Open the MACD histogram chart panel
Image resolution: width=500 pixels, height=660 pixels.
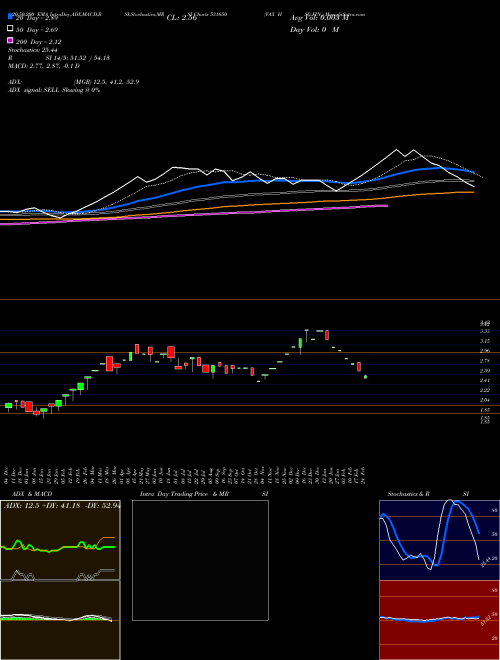[x=60, y=620]
